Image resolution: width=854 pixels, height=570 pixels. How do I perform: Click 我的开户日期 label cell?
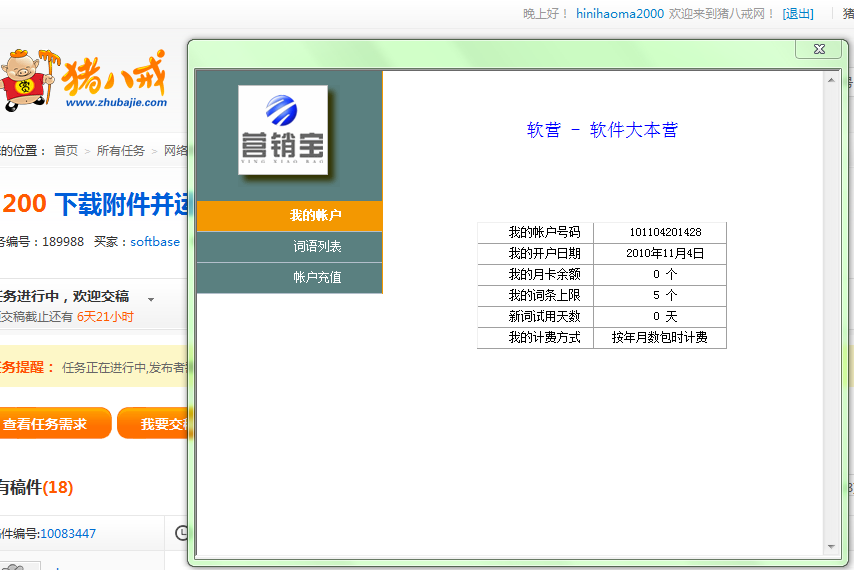(535, 254)
